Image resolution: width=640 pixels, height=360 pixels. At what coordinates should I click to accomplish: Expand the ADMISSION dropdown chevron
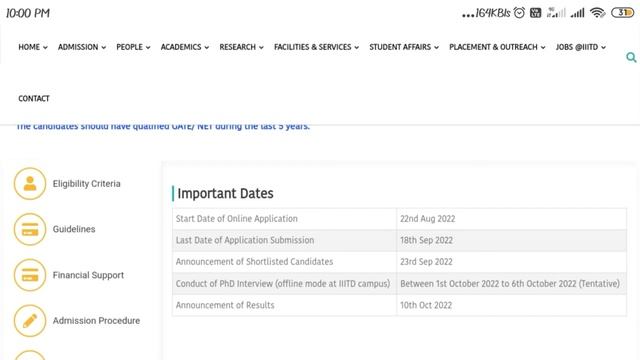point(104,48)
